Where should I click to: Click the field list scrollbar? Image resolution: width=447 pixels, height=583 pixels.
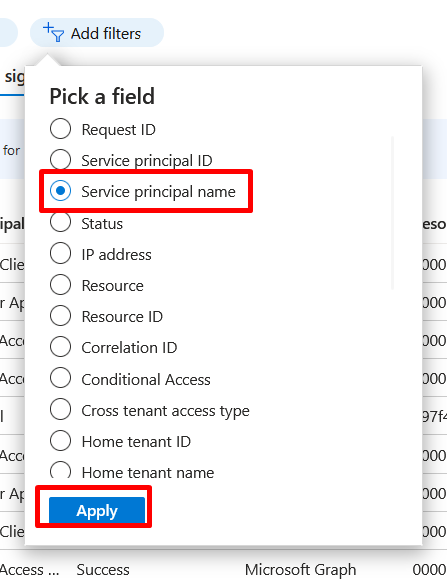pos(392,213)
